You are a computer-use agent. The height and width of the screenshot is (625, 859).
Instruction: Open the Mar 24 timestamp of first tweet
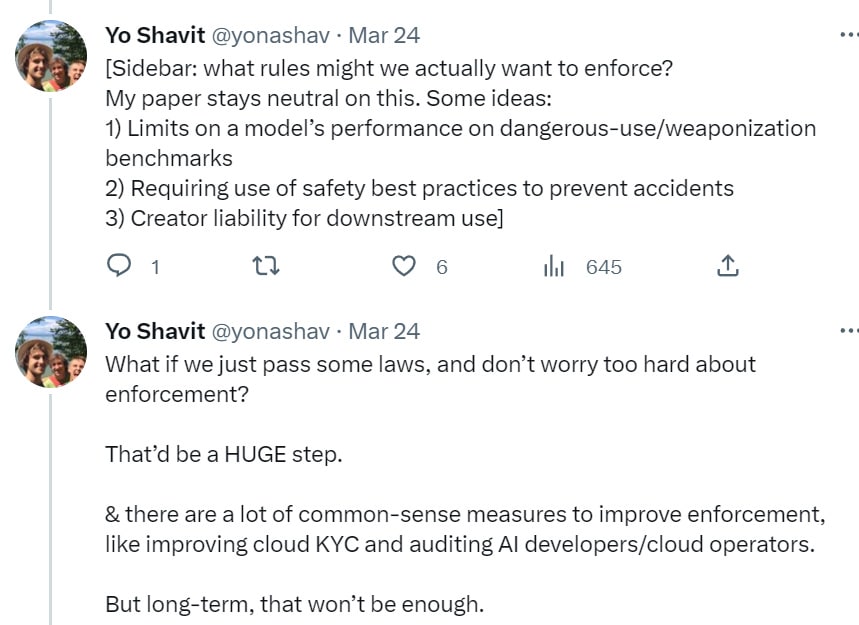tap(384, 35)
